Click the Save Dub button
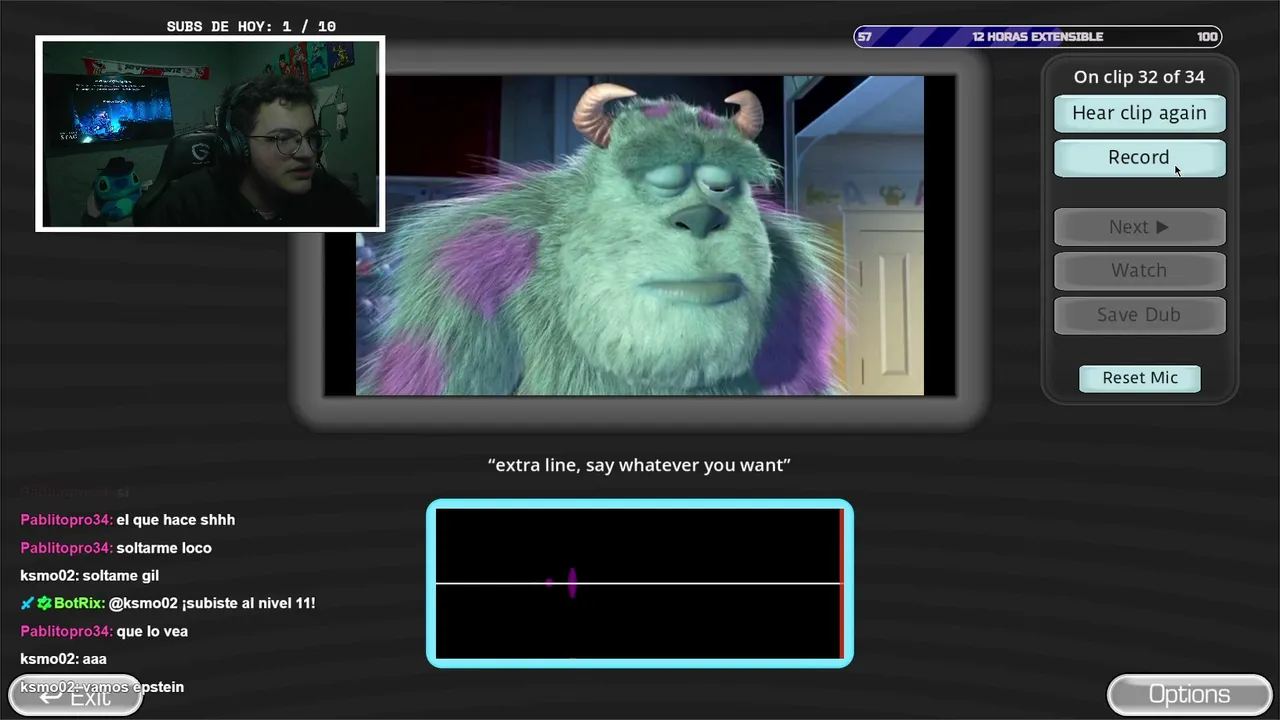Screen dimensions: 1280x720 click(1139, 314)
